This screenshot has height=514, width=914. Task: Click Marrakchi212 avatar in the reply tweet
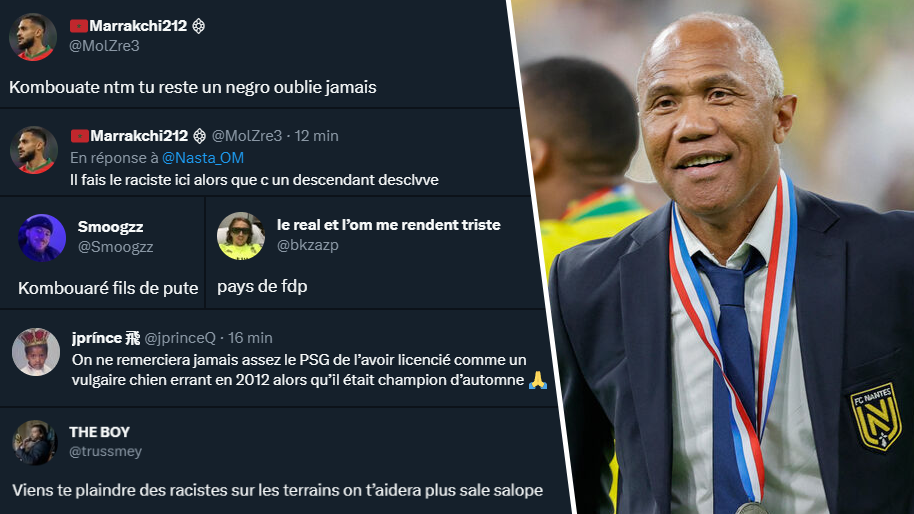(x=34, y=150)
